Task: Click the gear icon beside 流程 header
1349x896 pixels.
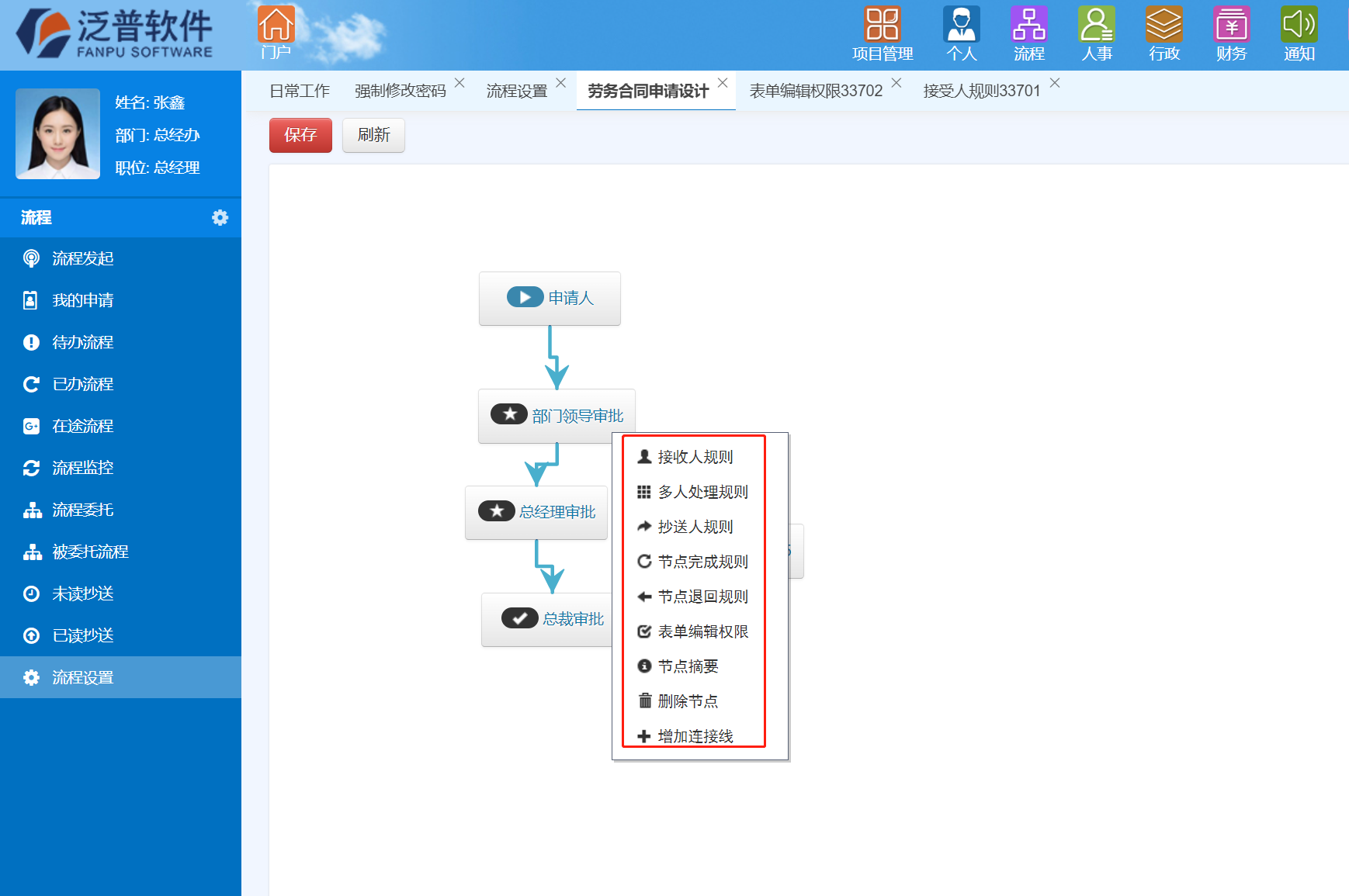Action: 220,218
